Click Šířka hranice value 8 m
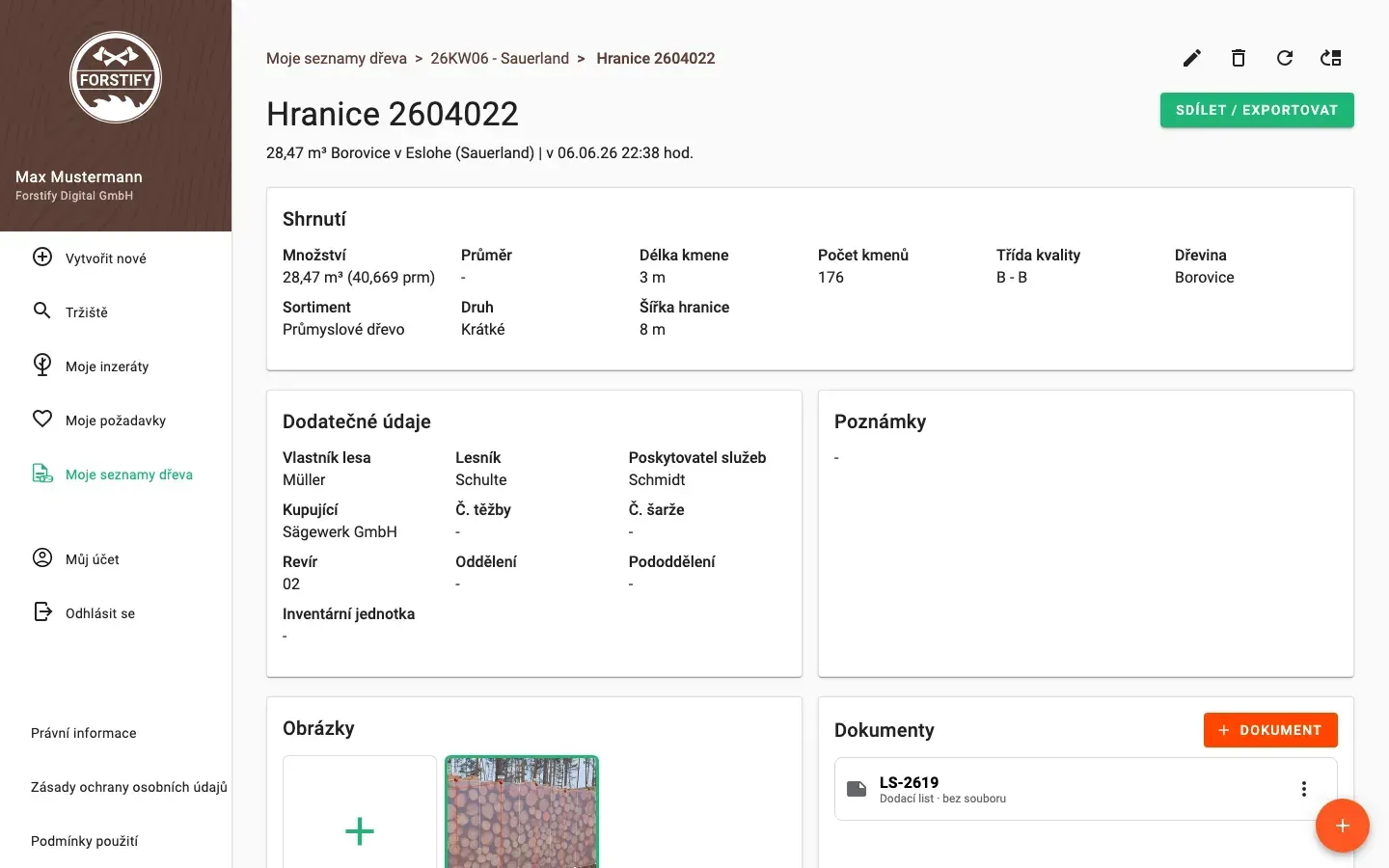 [x=652, y=329]
